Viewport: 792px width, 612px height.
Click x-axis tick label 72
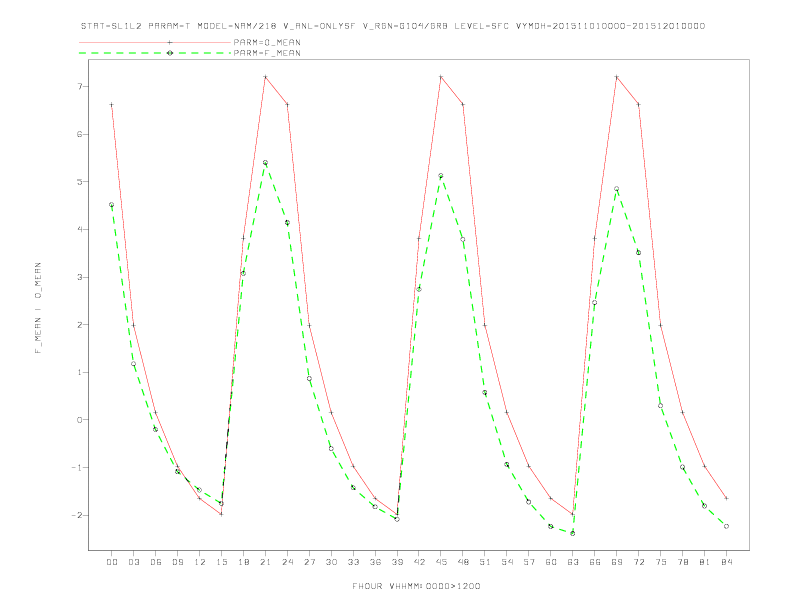[x=638, y=562]
